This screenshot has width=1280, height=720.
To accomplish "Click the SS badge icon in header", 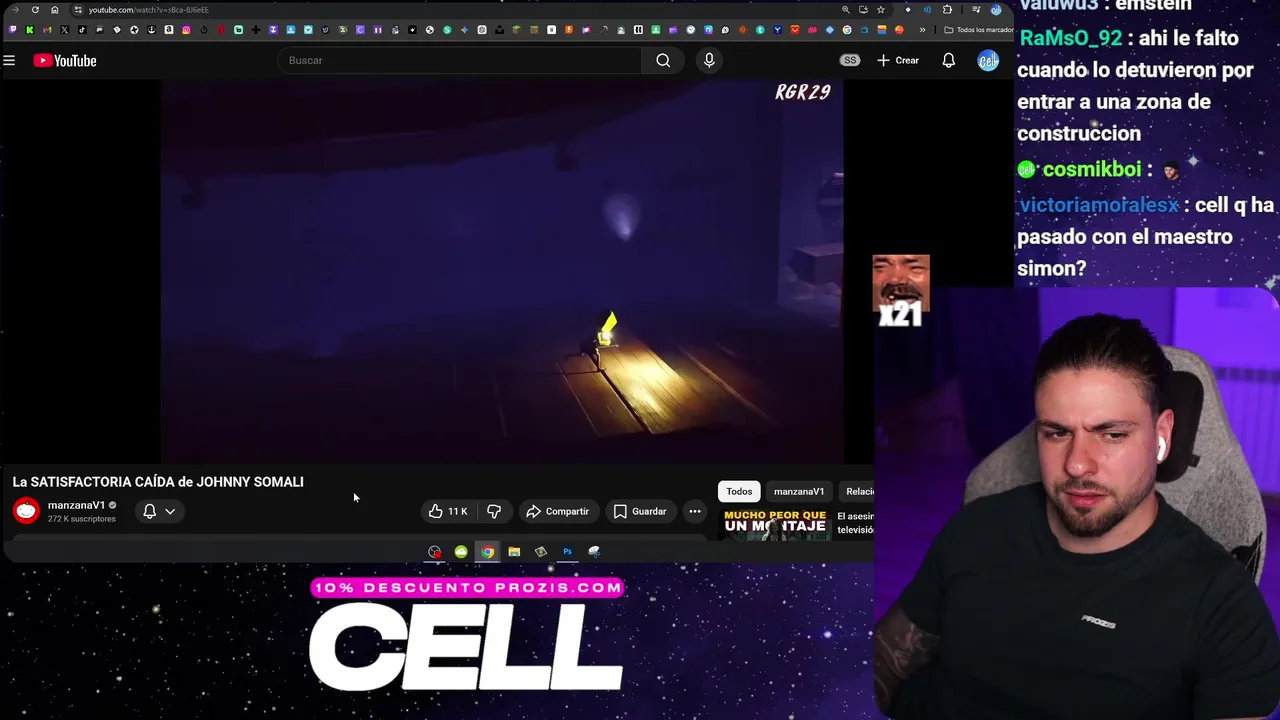I will tap(850, 61).
